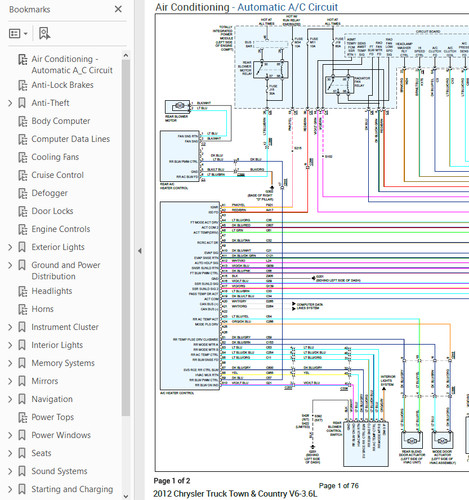
Task: Collapse the navigation pane with arrow
Action: coord(140,251)
